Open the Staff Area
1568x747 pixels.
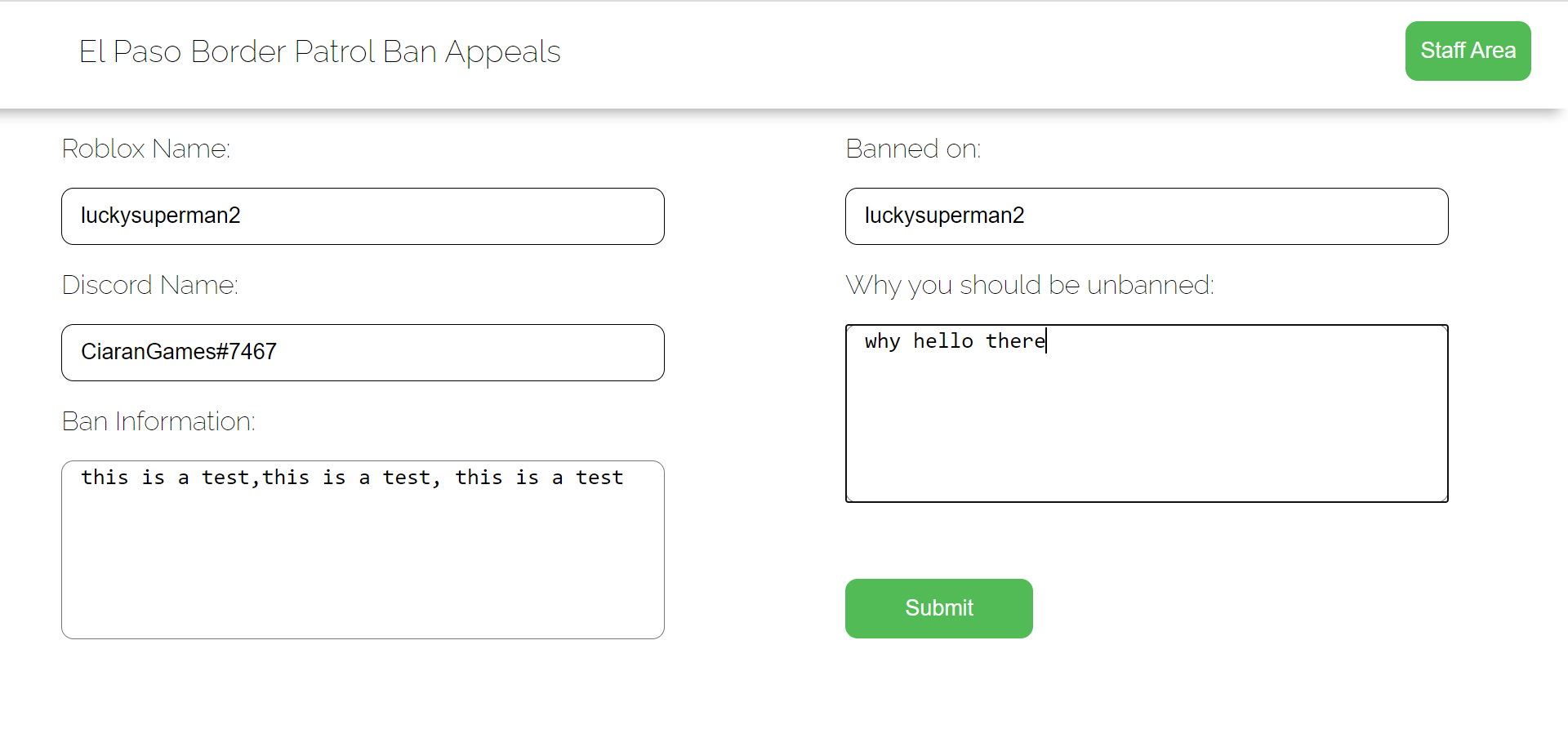coord(1468,51)
